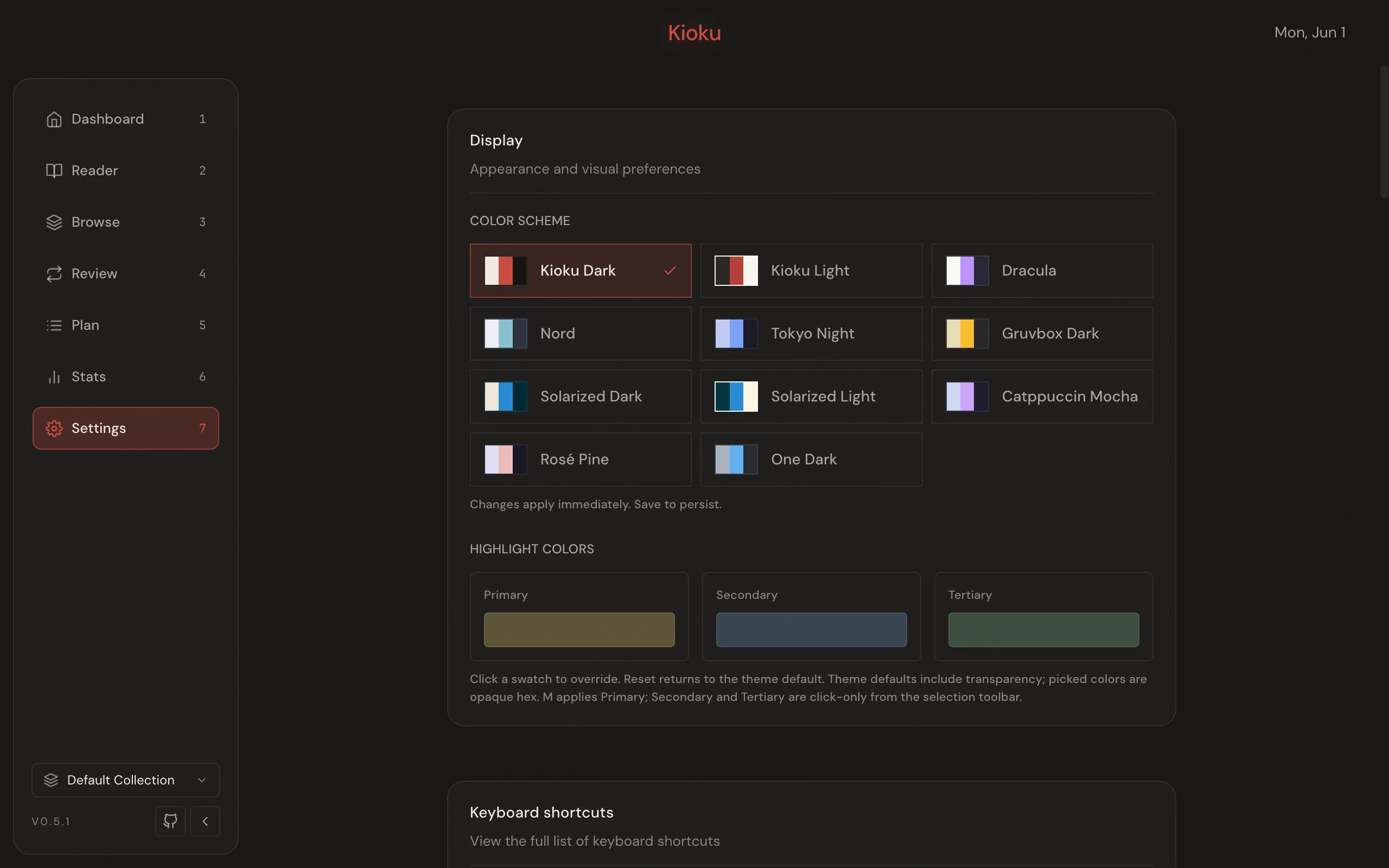Collapse the sidebar with the left chevron
1389x868 pixels.
tap(205, 821)
